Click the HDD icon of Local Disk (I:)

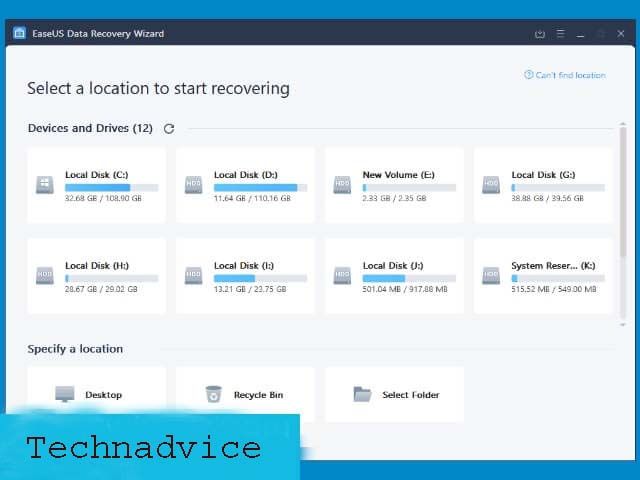pos(193,276)
